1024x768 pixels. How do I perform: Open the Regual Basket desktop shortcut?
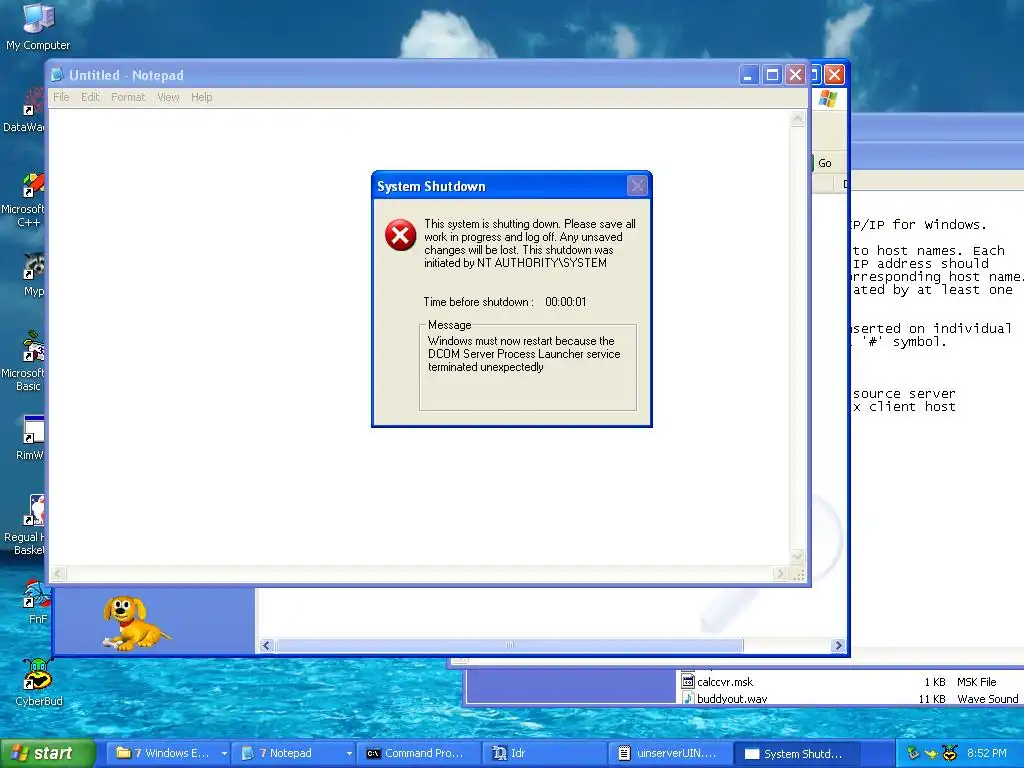click(x=25, y=525)
